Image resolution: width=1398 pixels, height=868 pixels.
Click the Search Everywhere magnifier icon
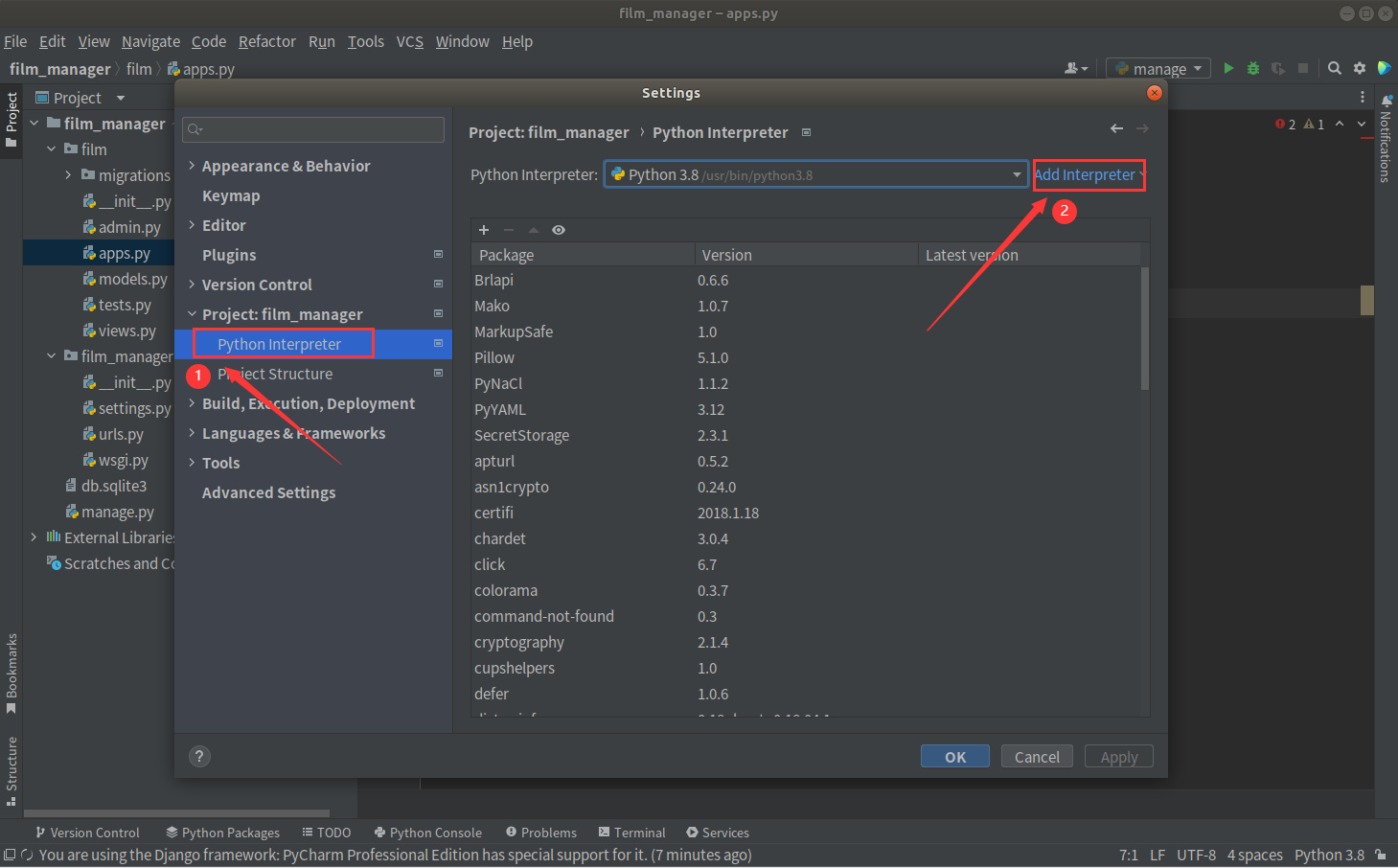tap(1335, 68)
